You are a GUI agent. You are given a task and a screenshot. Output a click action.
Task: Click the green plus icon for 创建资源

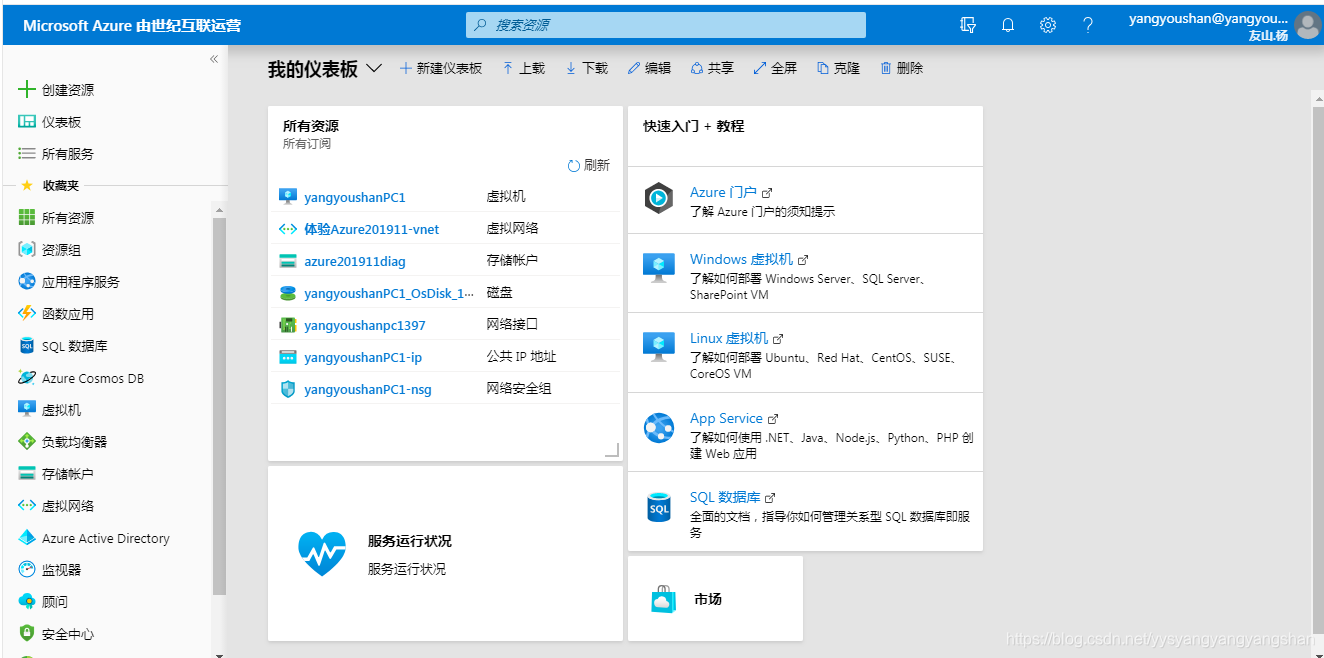point(27,90)
